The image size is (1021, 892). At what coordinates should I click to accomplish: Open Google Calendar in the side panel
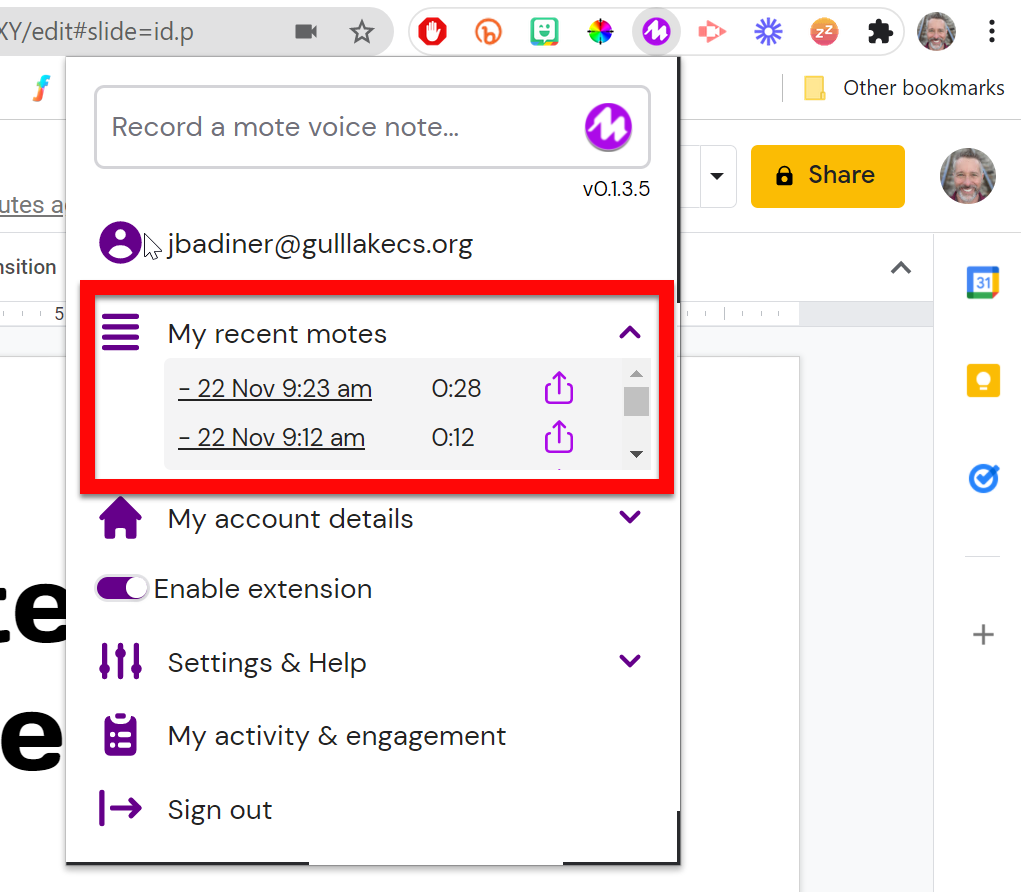983,283
